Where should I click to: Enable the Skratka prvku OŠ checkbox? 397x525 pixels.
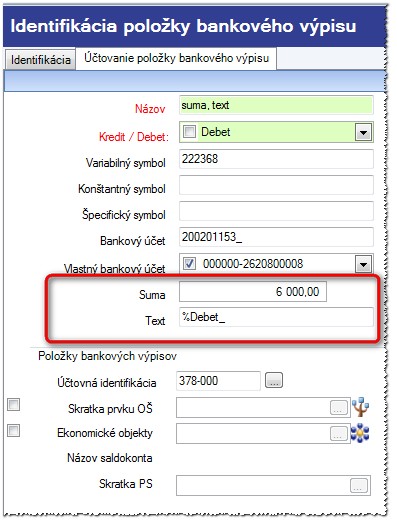click(13, 405)
